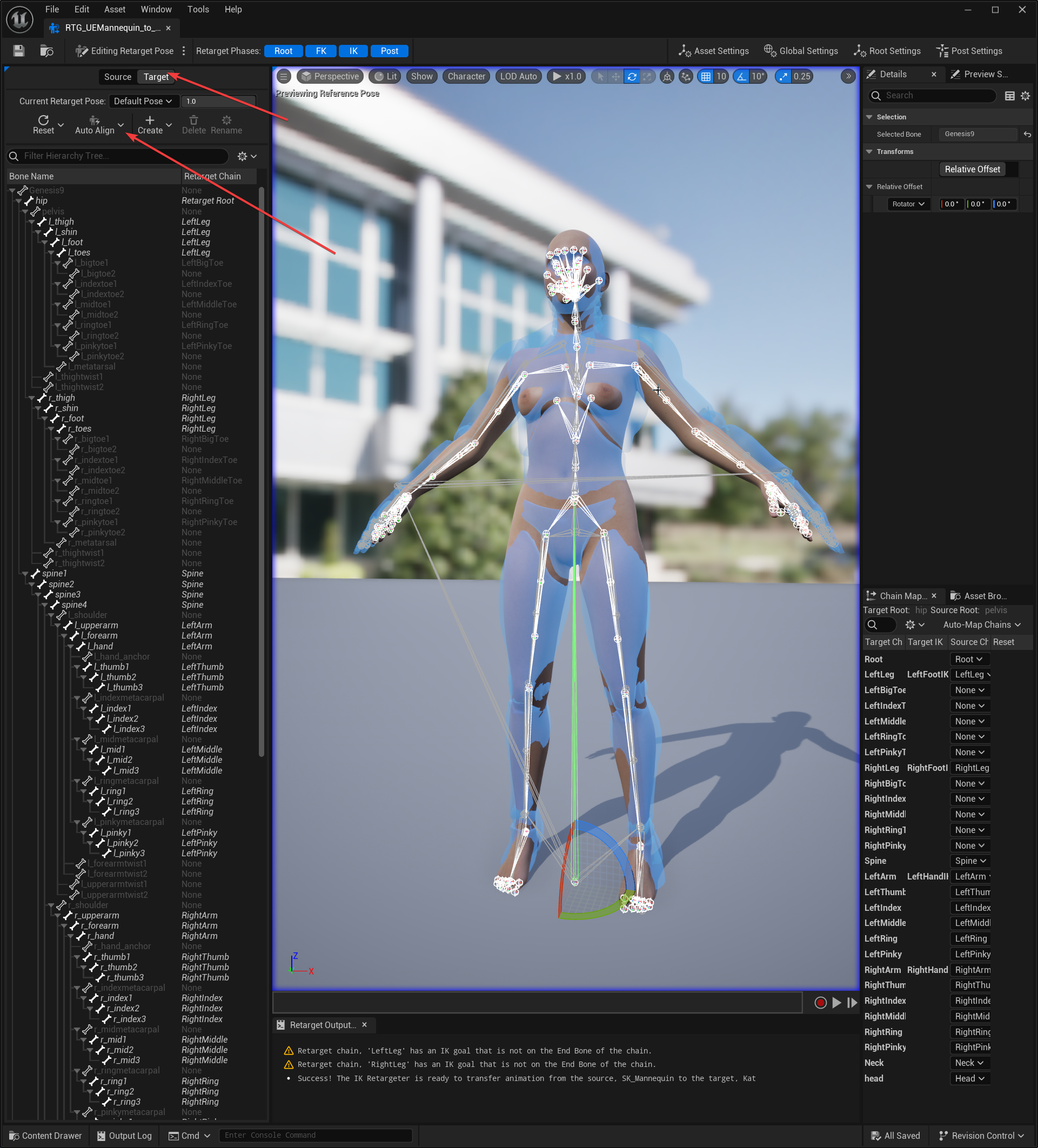Choose the viewport select mode arrow

[x=600, y=76]
